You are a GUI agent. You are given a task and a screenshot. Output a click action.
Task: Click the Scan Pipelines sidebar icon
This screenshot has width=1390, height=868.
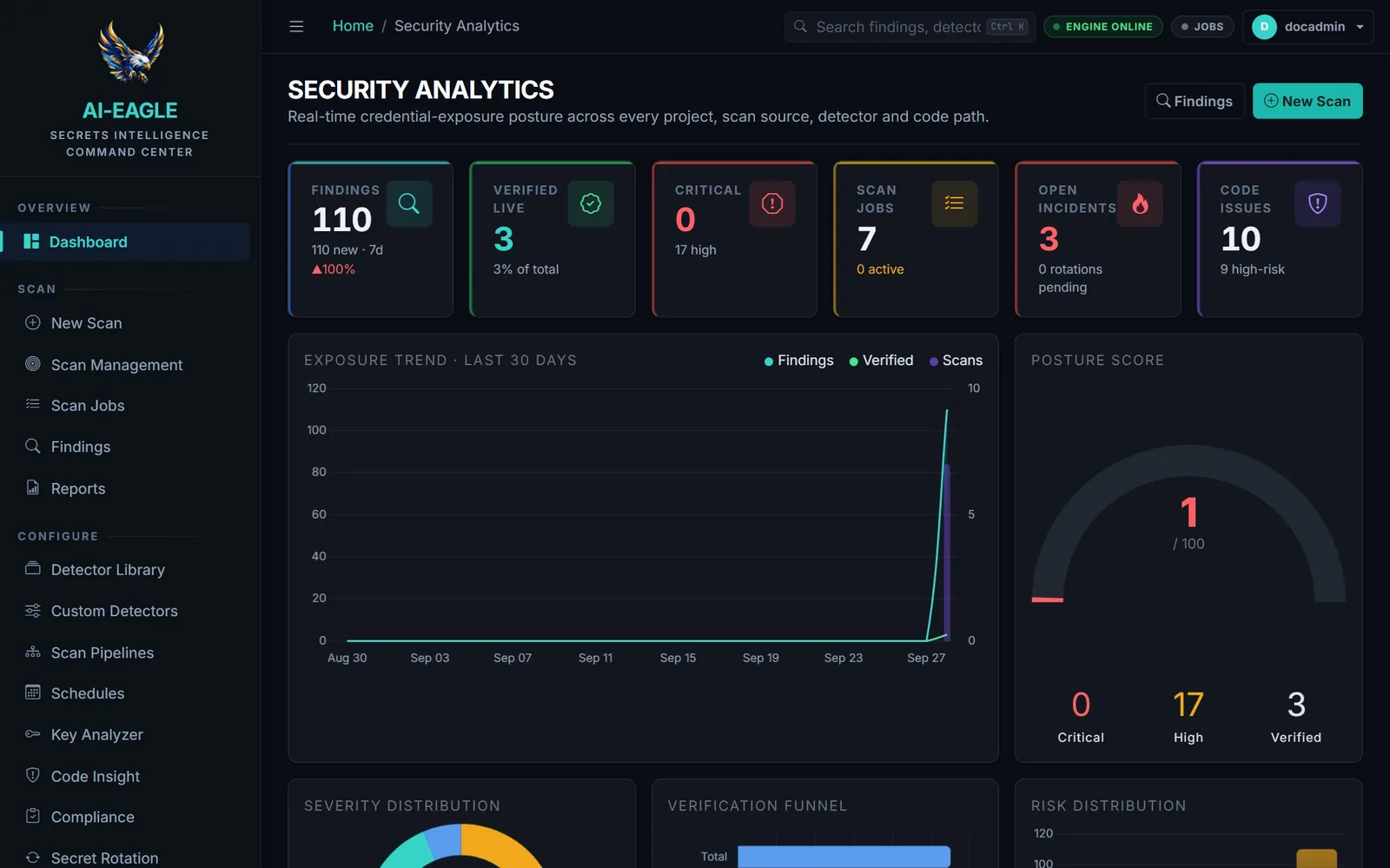coord(33,652)
